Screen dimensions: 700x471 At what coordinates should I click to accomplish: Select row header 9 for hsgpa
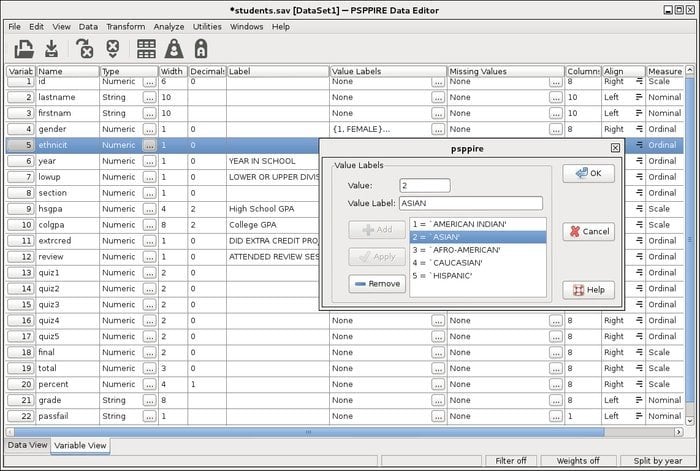click(x=21, y=209)
